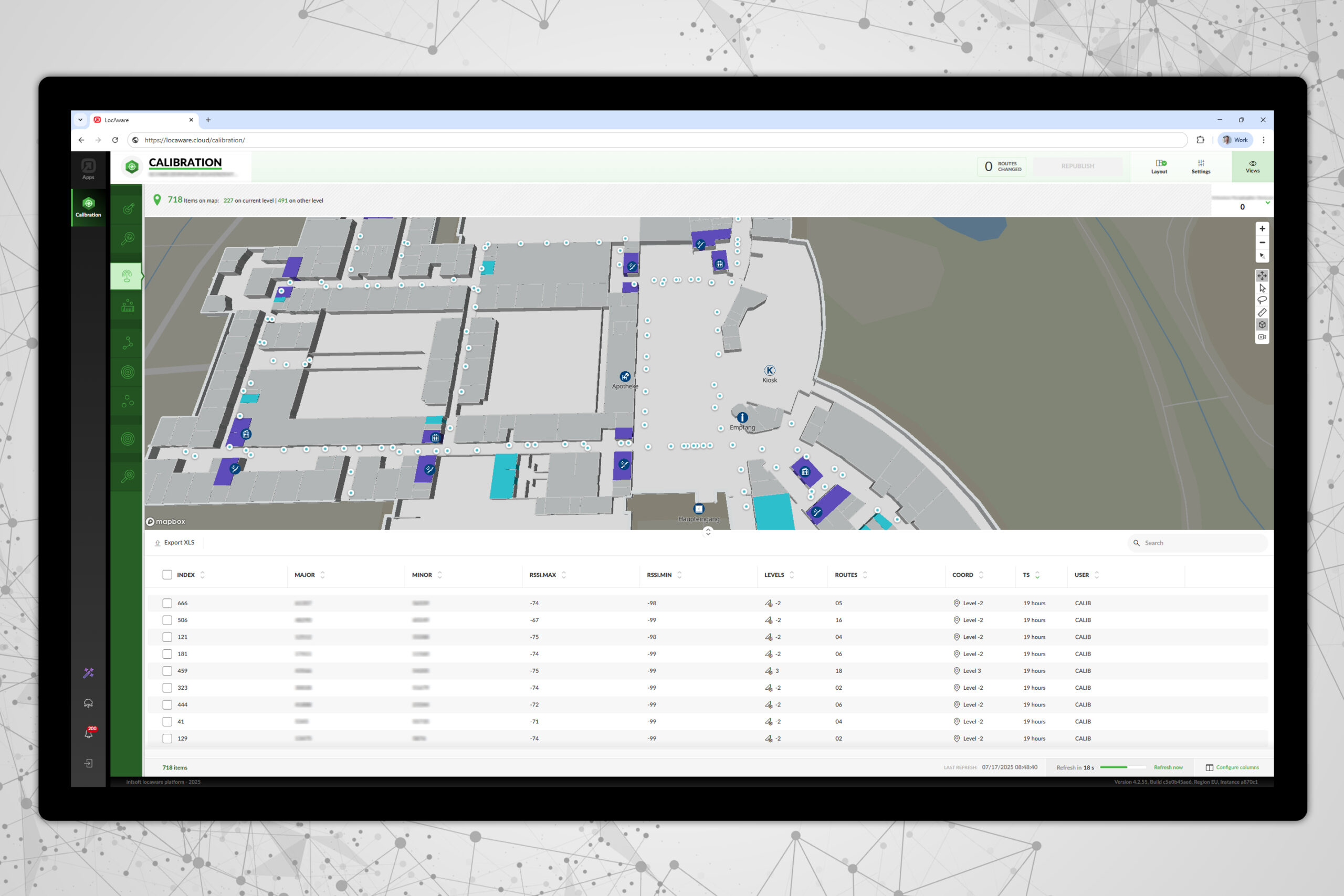Click the Refresh now link
This screenshot has height=896, width=1344.
[1168, 767]
